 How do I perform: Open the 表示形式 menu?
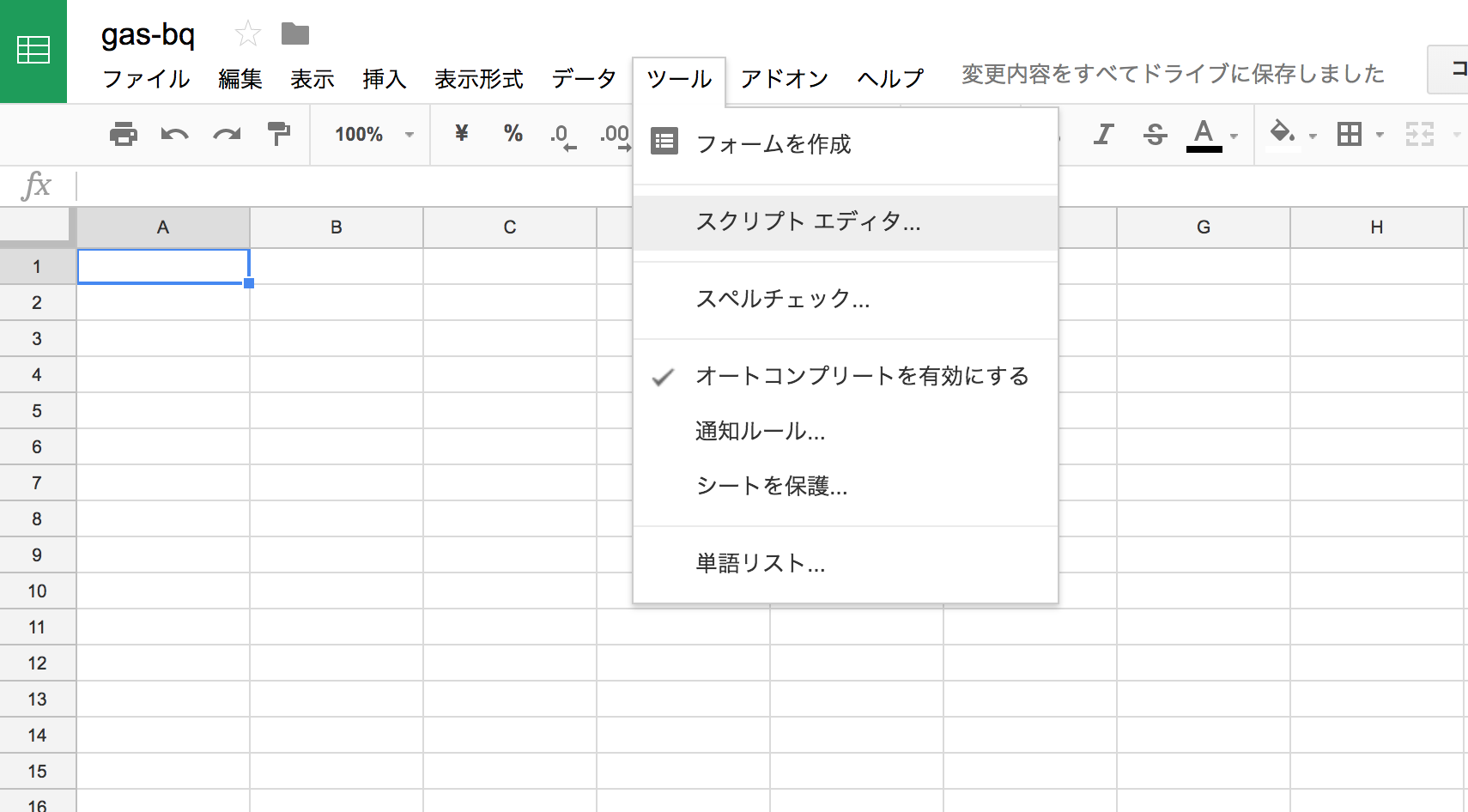coord(478,79)
